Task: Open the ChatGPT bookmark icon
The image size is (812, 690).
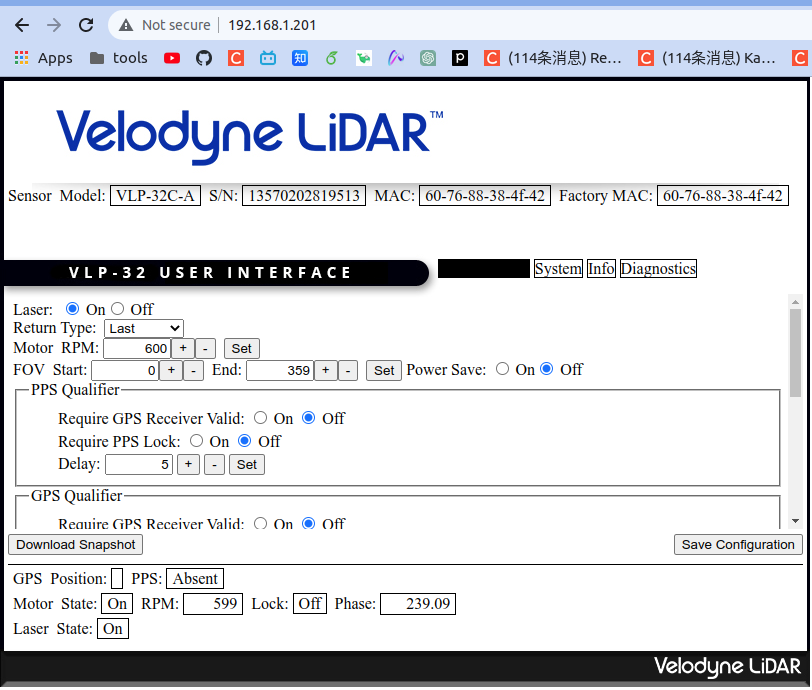Action: coord(428,58)
